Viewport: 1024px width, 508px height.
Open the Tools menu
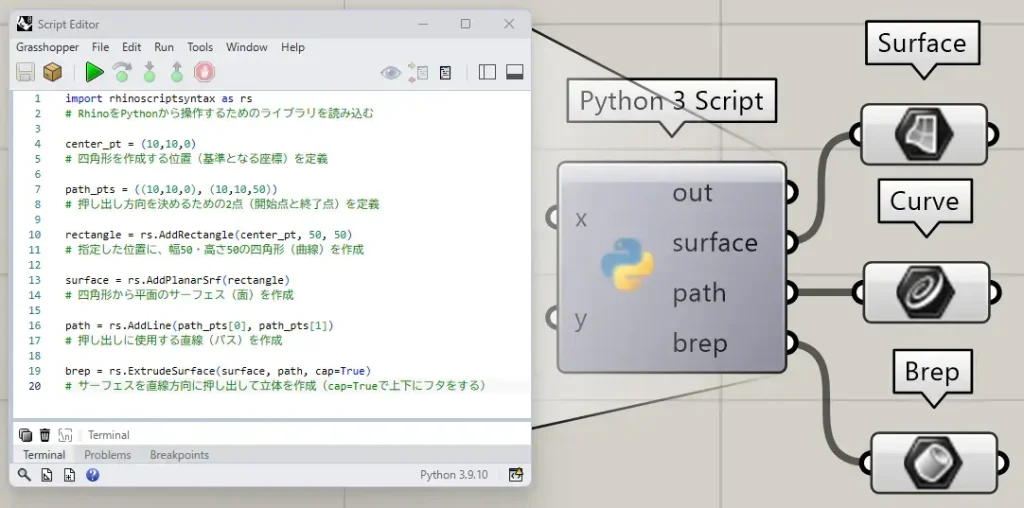pyautogui.click(x=200, y=47)
